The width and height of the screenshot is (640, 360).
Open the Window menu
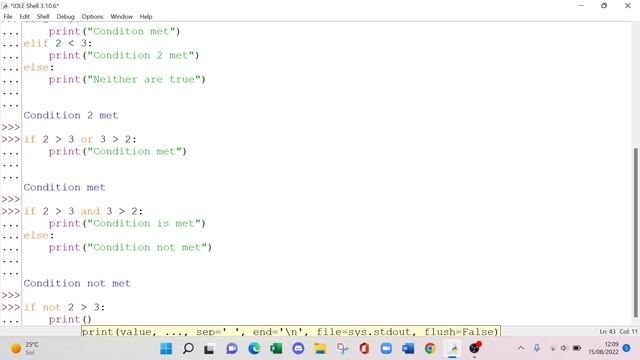pyautogui.click(x=121, y=17)
